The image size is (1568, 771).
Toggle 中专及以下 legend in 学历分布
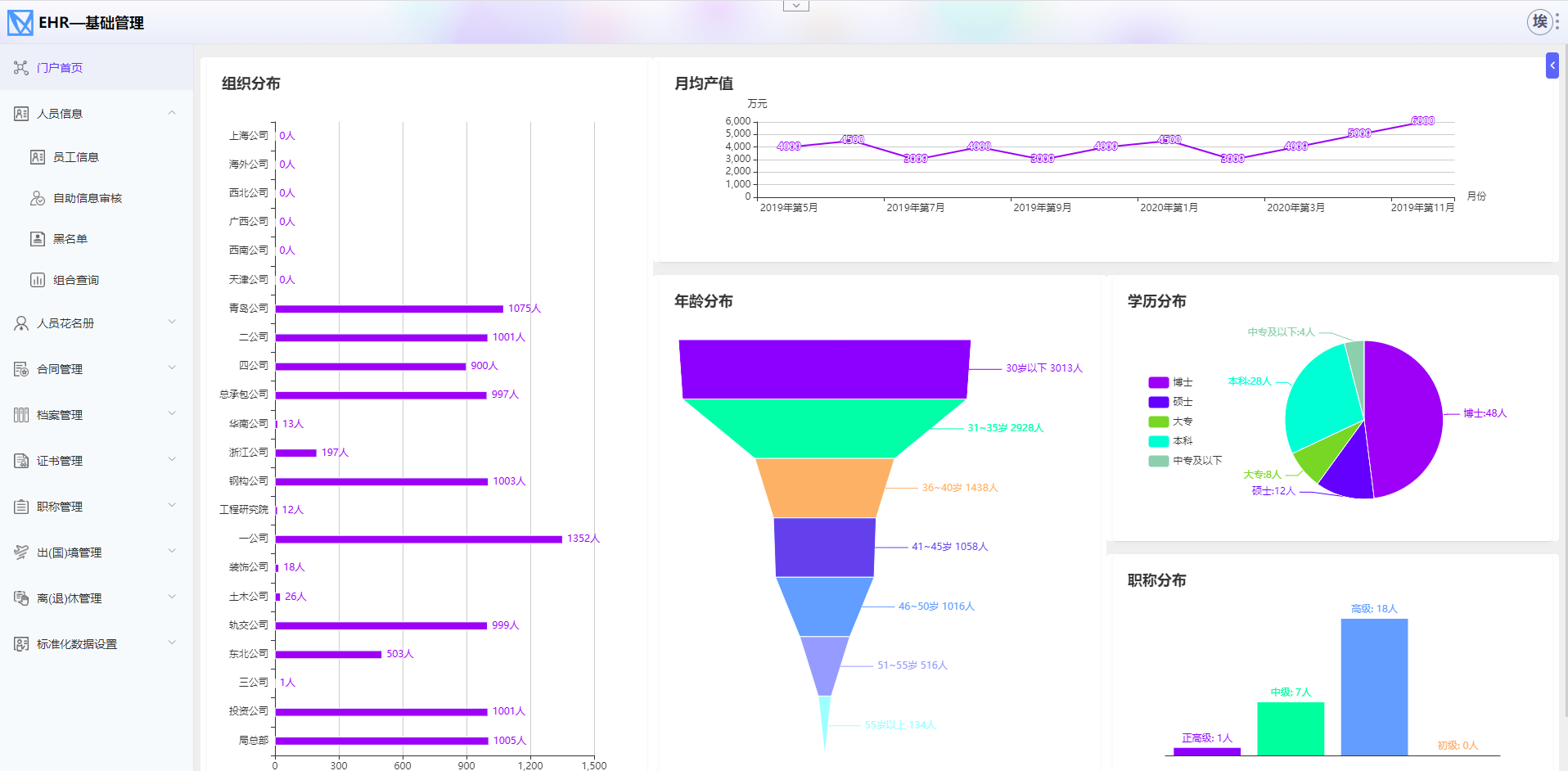(1185, 461)
